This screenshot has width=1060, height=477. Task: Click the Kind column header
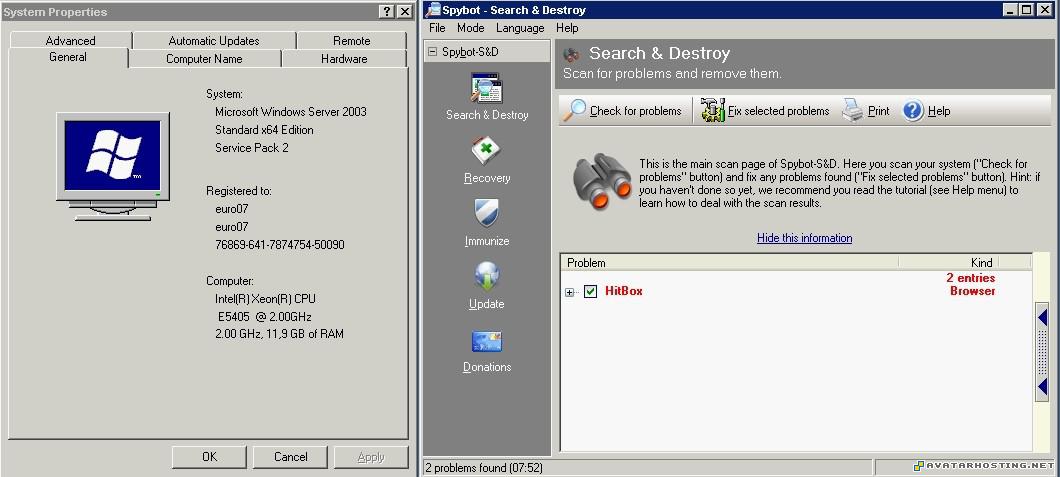(x=948, y=262)
